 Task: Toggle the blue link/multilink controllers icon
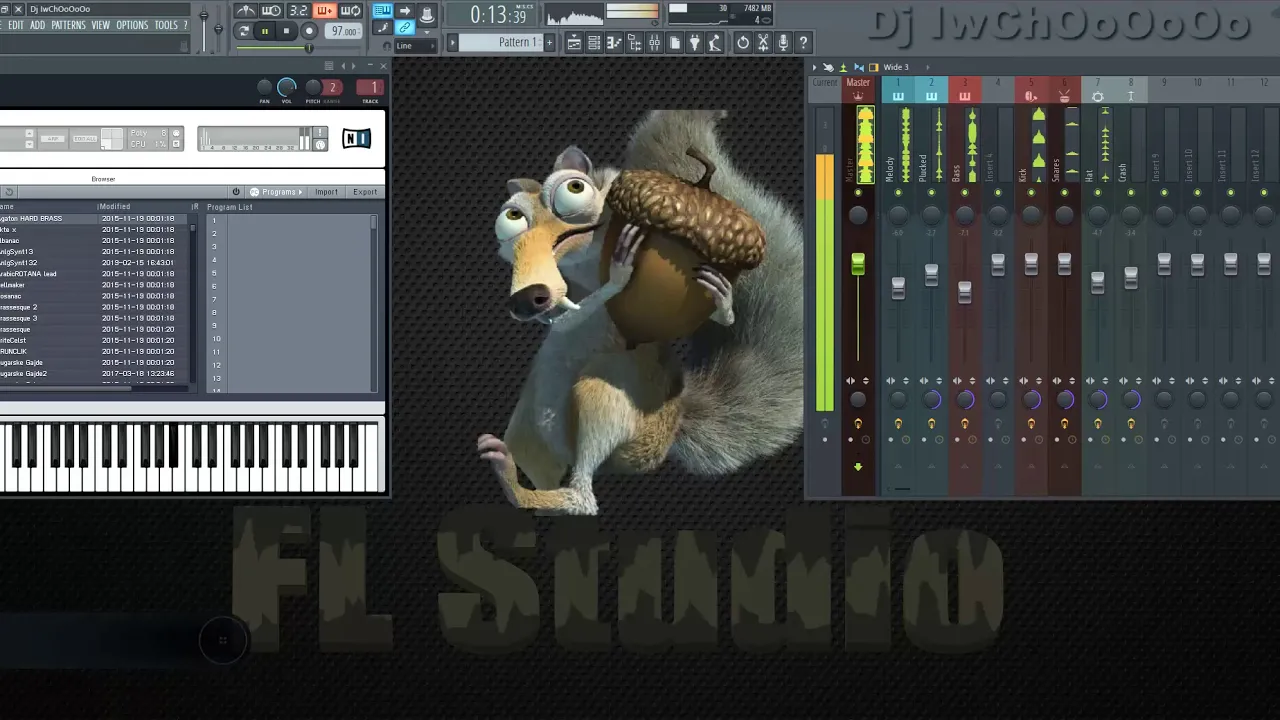(405, 28)
